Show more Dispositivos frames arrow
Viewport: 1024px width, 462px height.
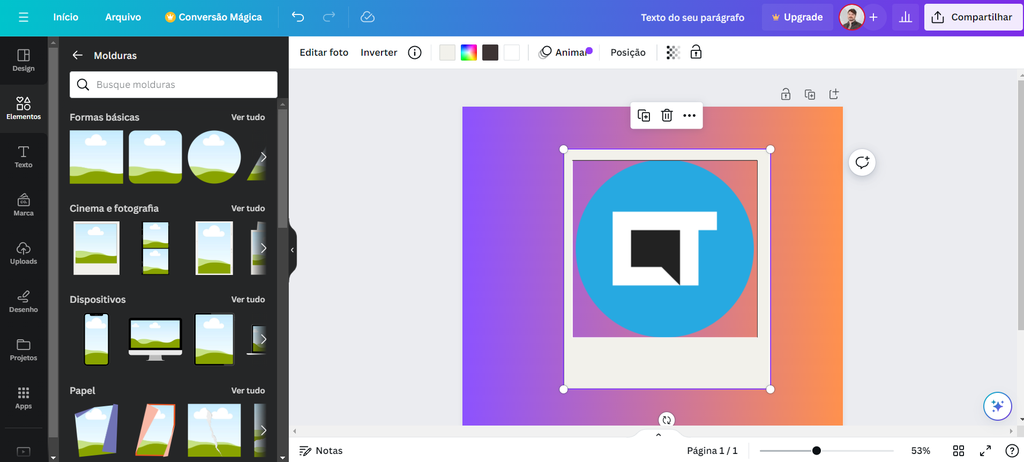[263, 339]
